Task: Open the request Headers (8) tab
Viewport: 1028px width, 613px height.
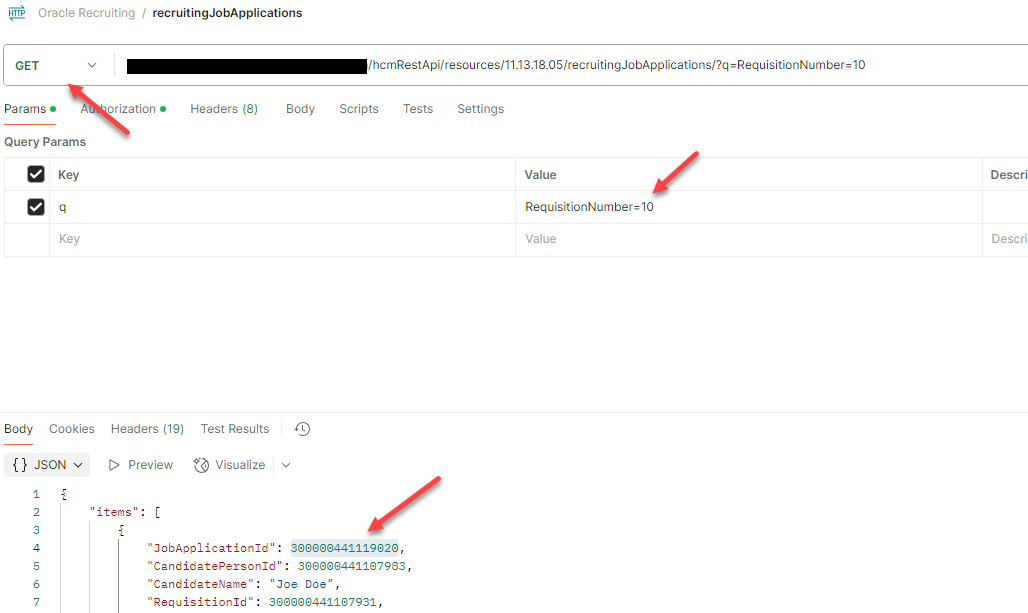Action: click(x=224, y=109)
